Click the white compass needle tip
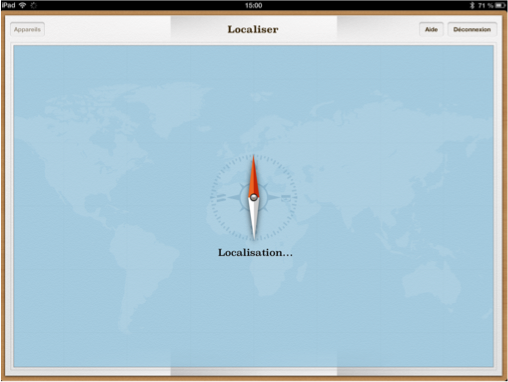Screen dimensions: 508x382 point(254,236)
